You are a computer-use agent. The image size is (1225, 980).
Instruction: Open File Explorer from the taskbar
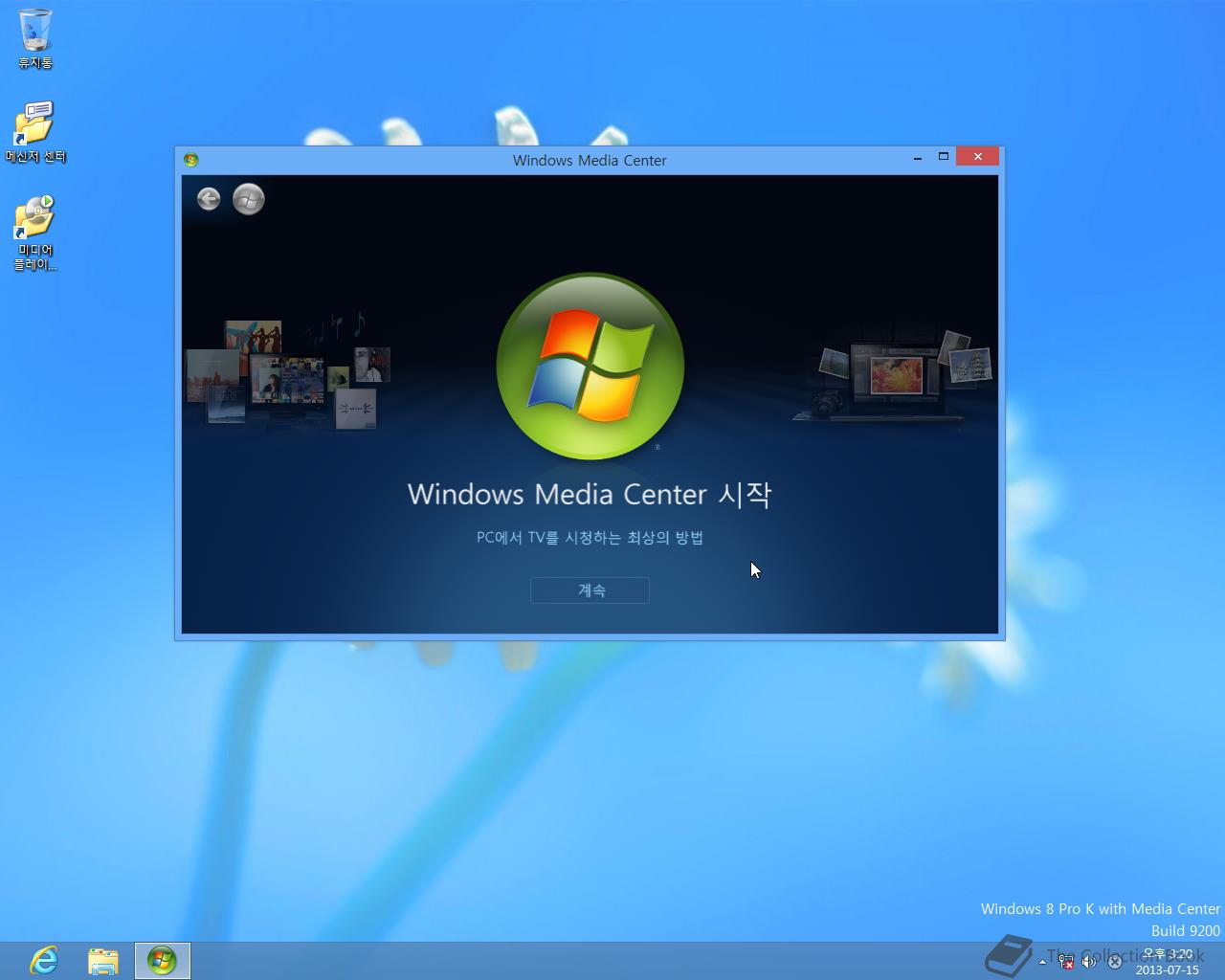pyautogui.click(x=102, y=960)
